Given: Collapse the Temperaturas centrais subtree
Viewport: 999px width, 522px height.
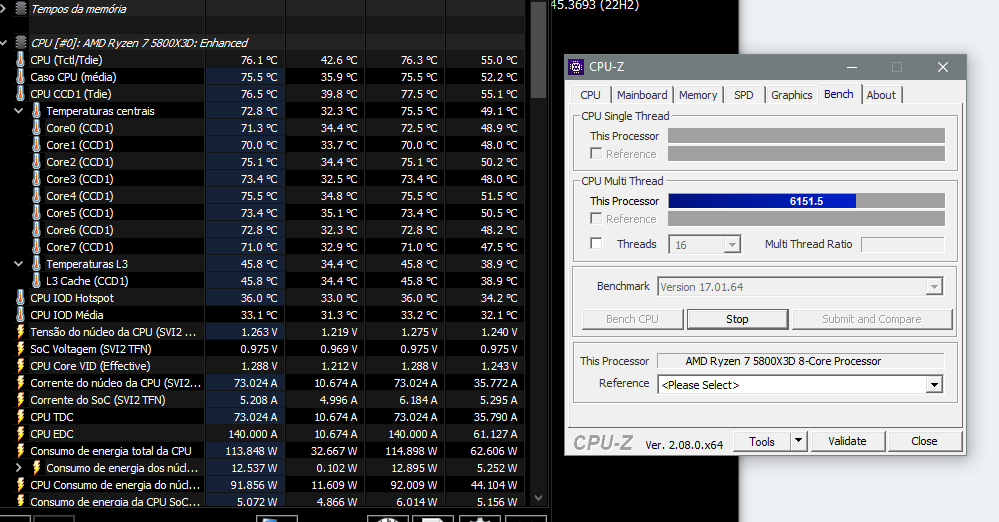Looking at the screenshot, I should (18, 111).
